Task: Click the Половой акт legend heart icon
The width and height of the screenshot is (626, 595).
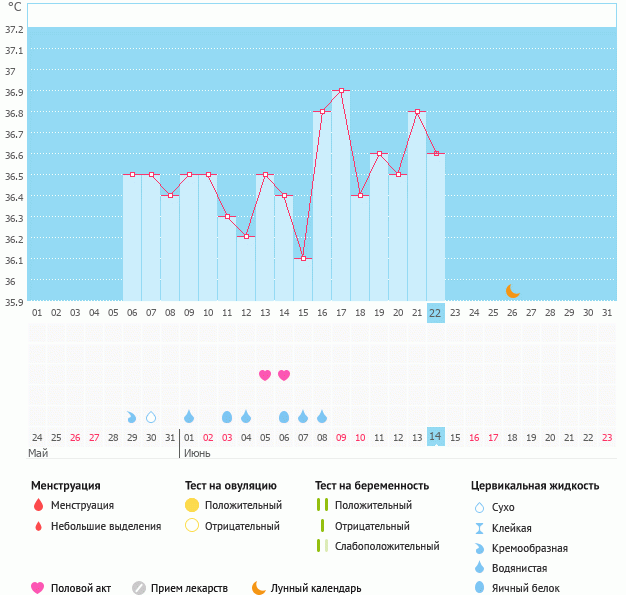Action: coord(38,588)
